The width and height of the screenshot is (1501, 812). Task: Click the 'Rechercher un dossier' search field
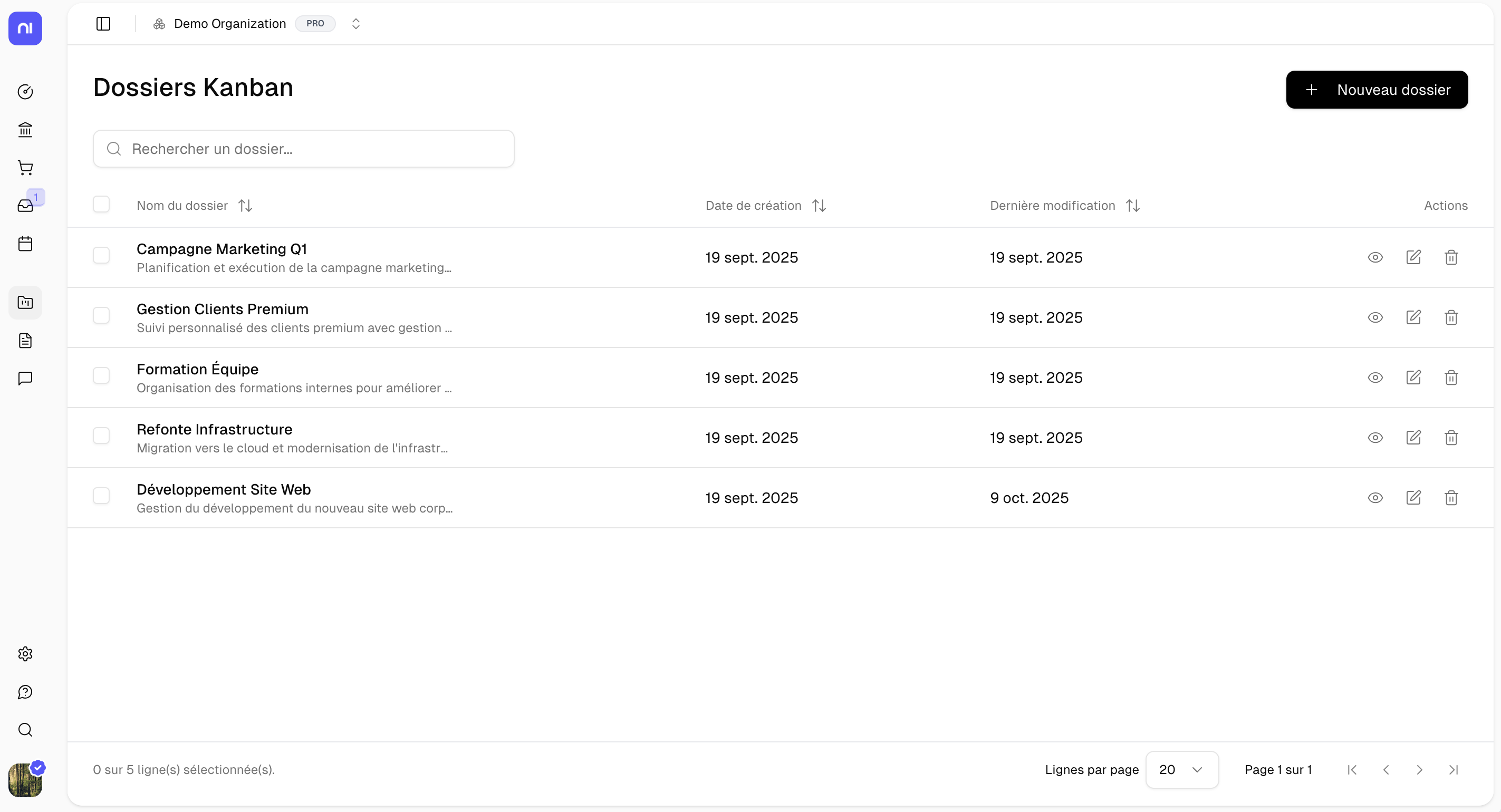[x=303, y=149]
